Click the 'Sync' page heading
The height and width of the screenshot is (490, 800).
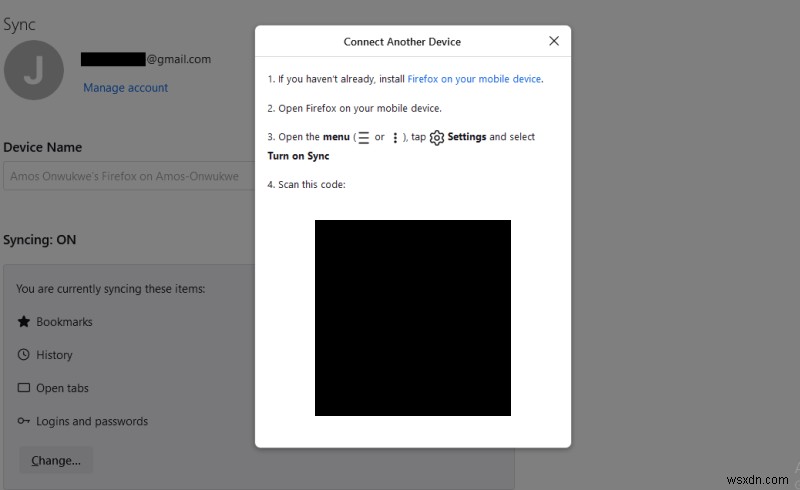pyautogui.click(x=19, y=24)
